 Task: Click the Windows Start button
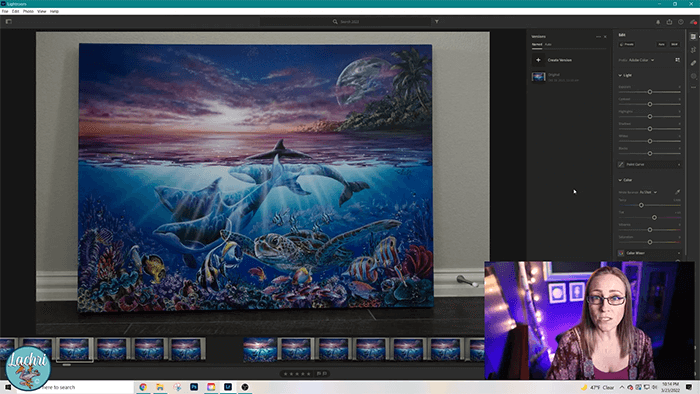tap(8, 387)
